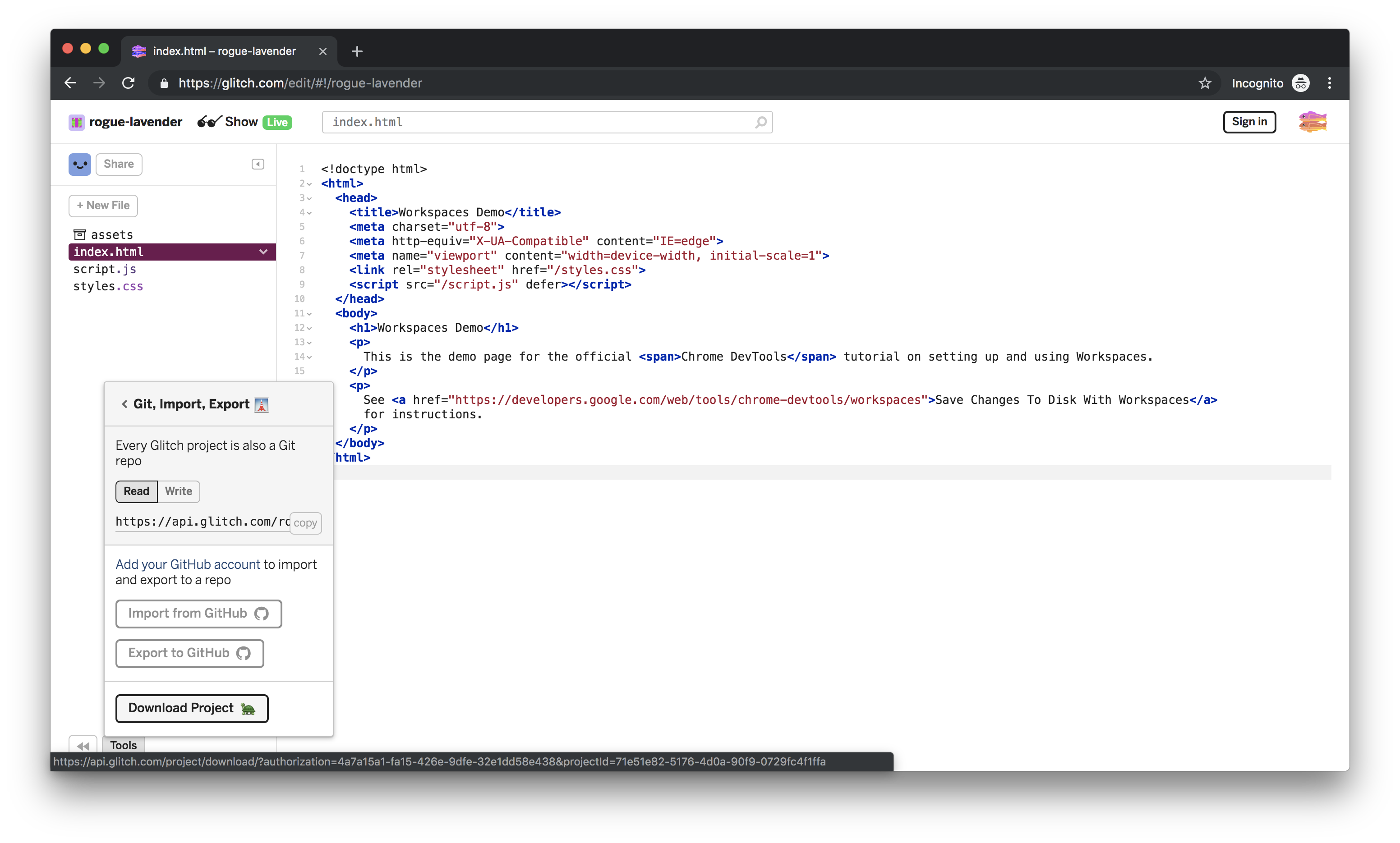Select Read access for the Git repo
1400x843 pixels.
coord(135,491)
